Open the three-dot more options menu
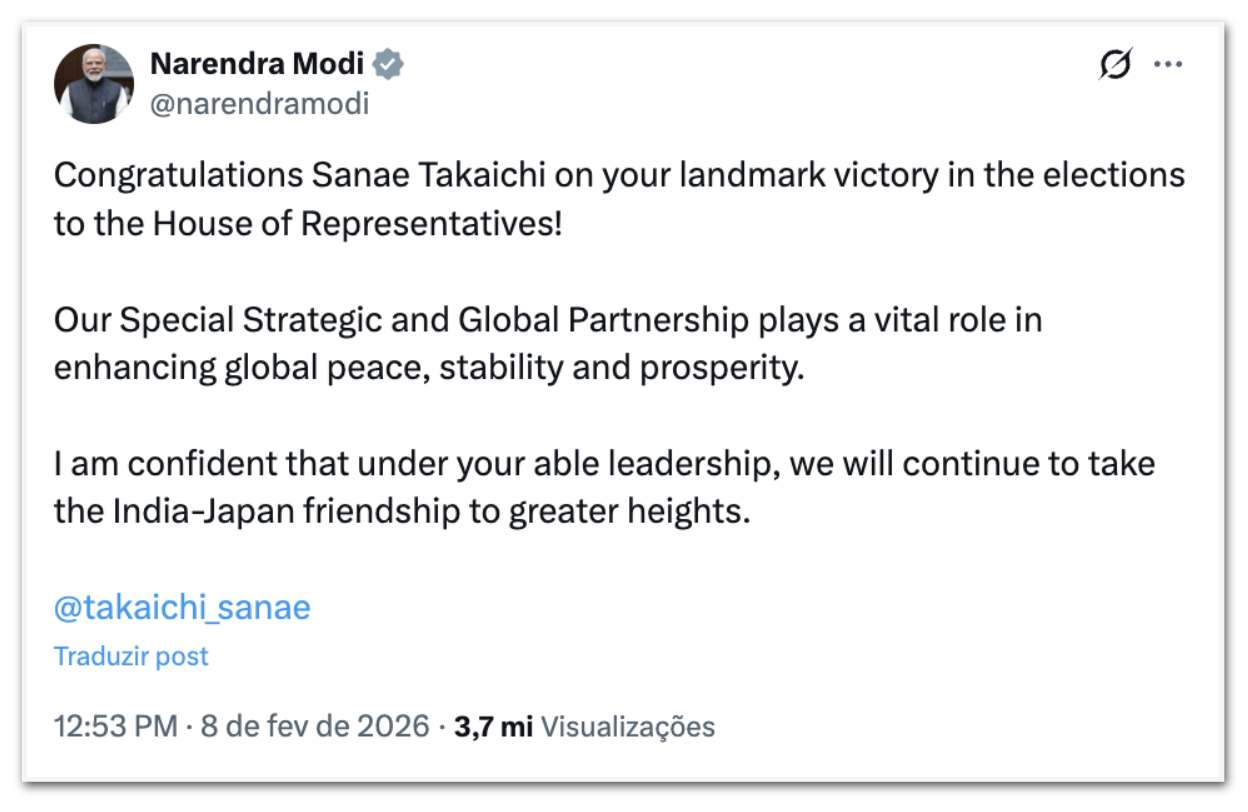This screenshot has height=812, width=1248. click(1168, 65)
